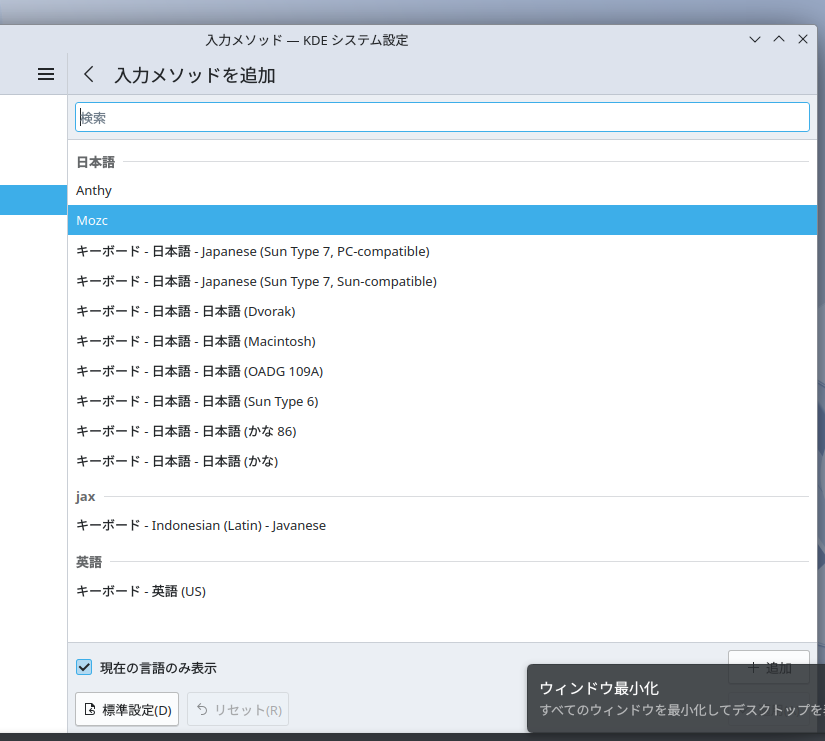Maximize the window using the up chevron
825x741 pixels.
tap(779, 40)
